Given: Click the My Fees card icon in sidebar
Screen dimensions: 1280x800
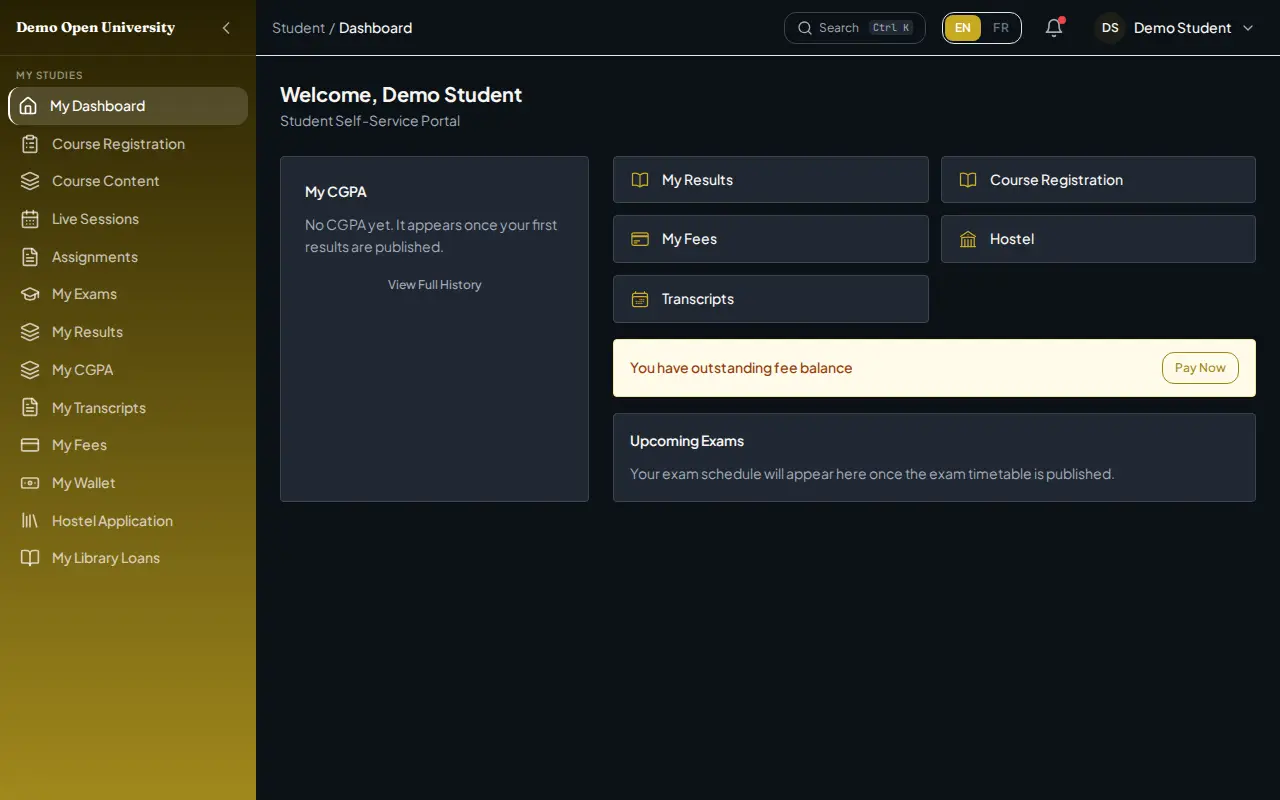Looking at the screenshot, I should coord(30,445).
